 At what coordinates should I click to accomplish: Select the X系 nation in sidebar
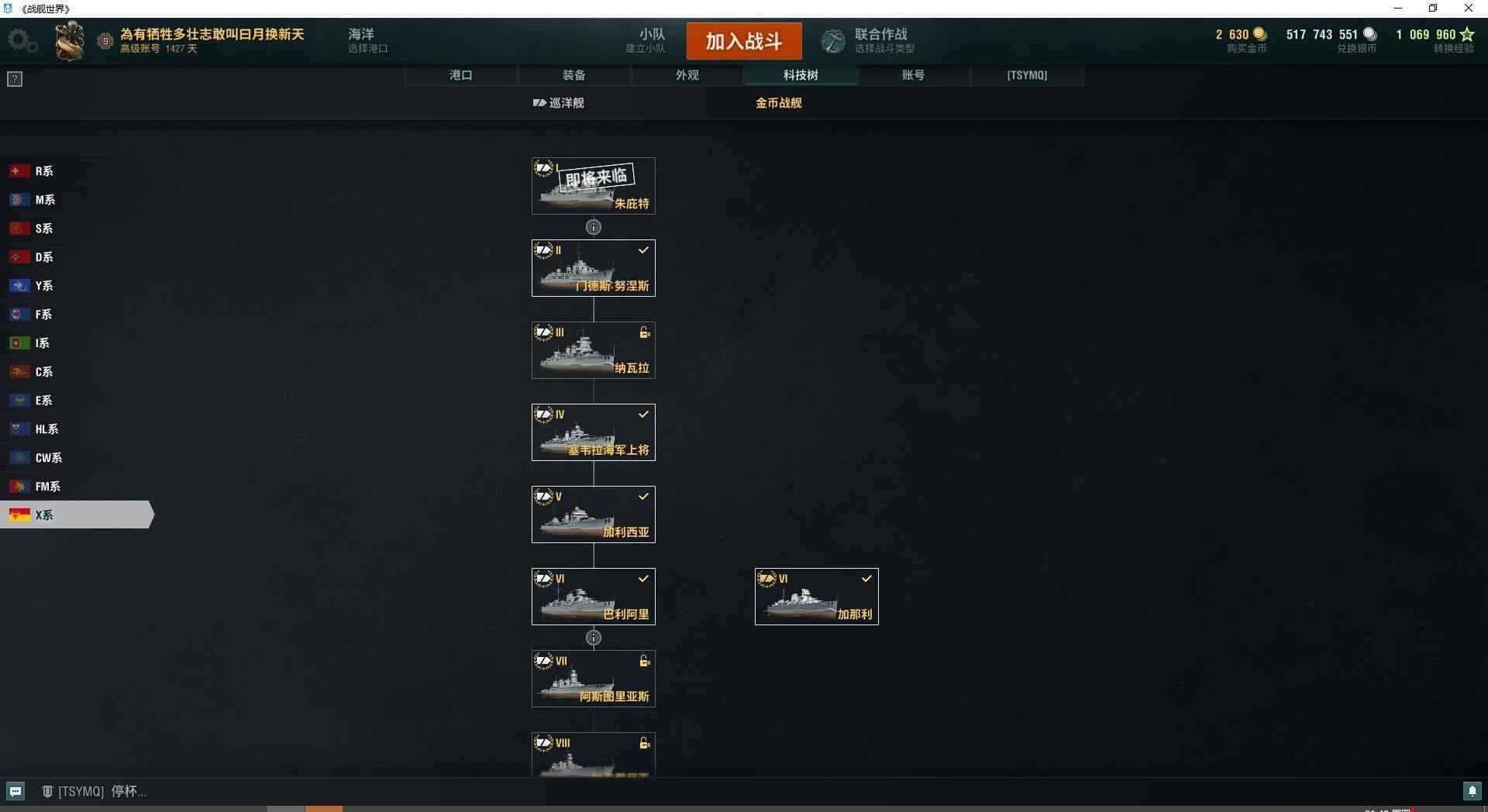click(x=76, y=514)
